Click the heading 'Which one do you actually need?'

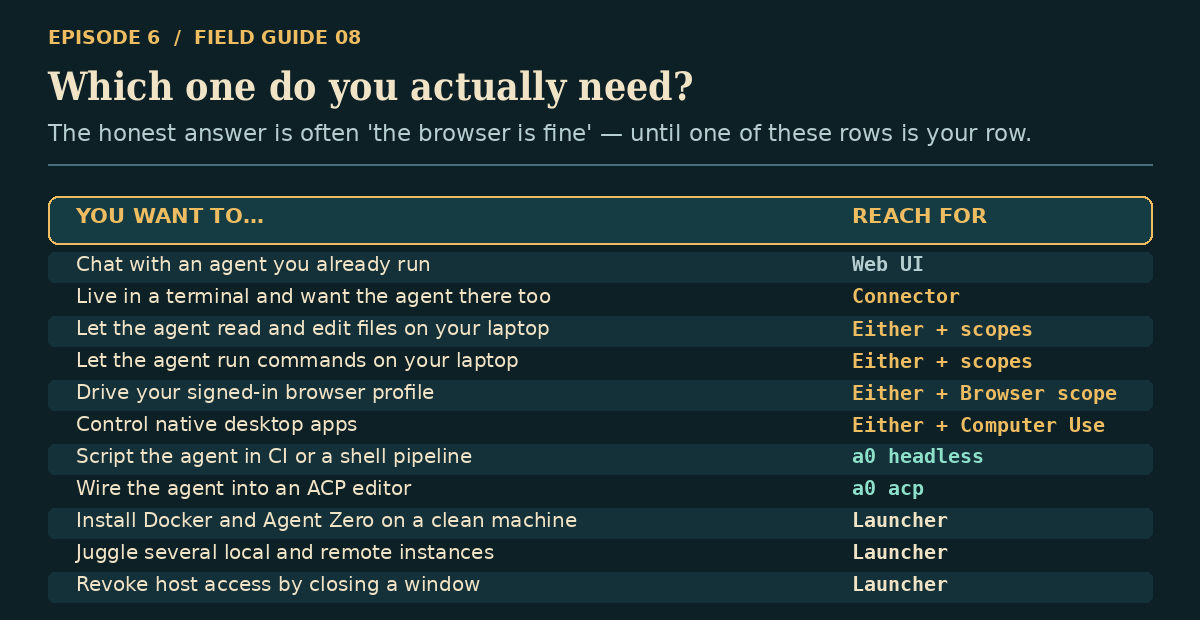pos(370,87)
